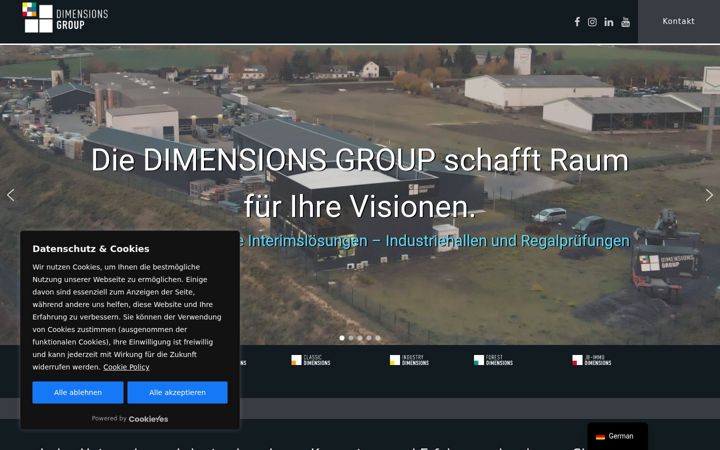Image resolution: width=720 pixels, height=450 pixels.
Task: Open the CookieYes powered-by link
Action: pos(148,419)
